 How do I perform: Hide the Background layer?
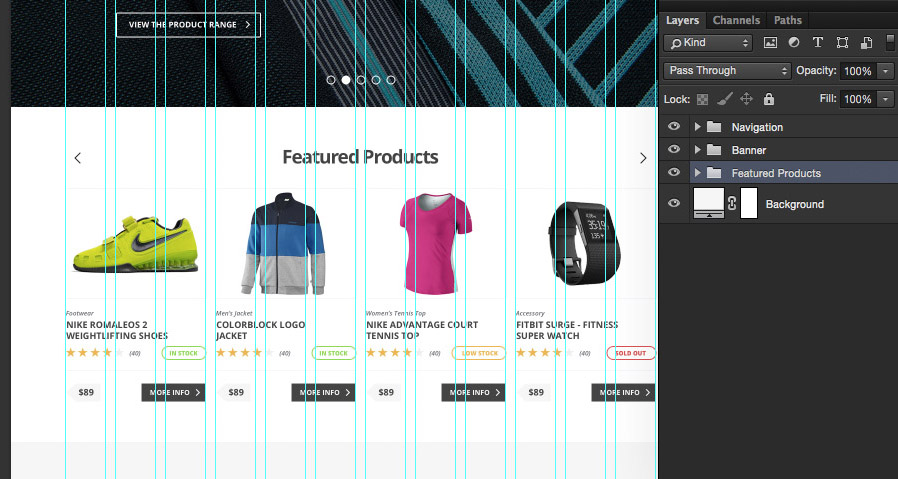coord(674,203)
